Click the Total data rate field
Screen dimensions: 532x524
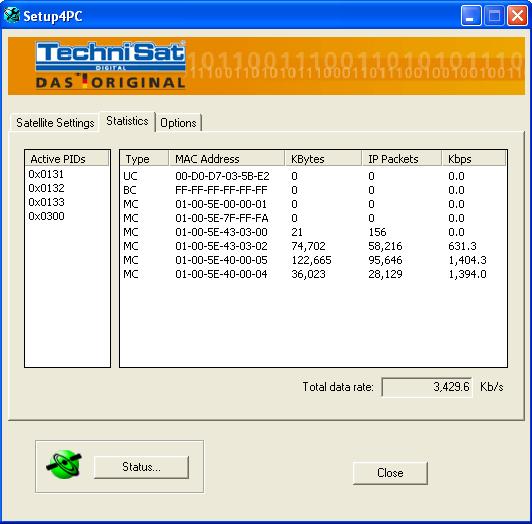427,387
